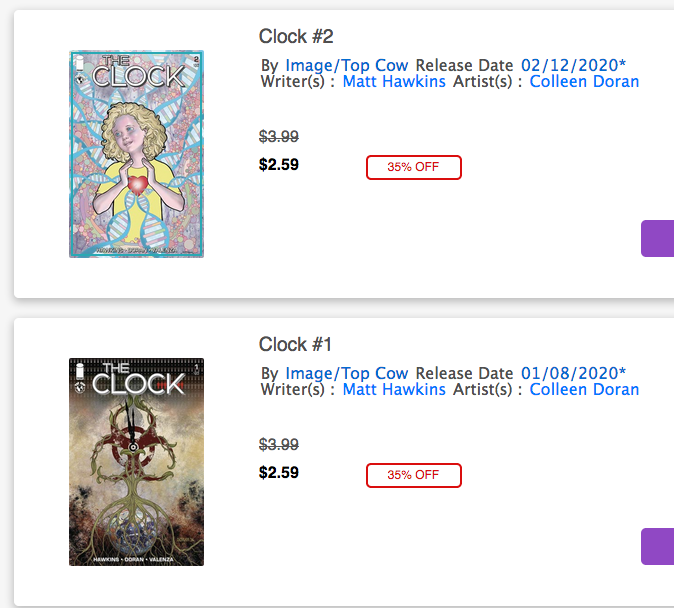Click Image/Top Cow publisher link for Clock #2
The height and width of the screenshot is (608, 674).
[x=347, y=65]
